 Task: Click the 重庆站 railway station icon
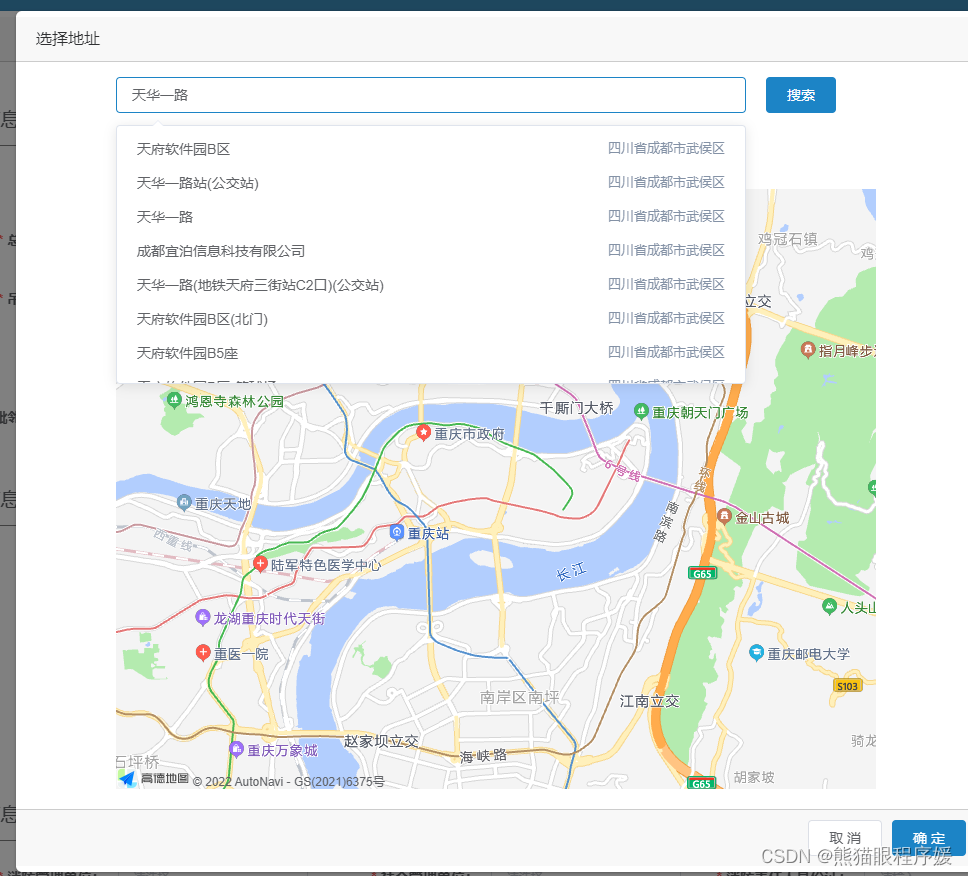click(x=397, y=532)
